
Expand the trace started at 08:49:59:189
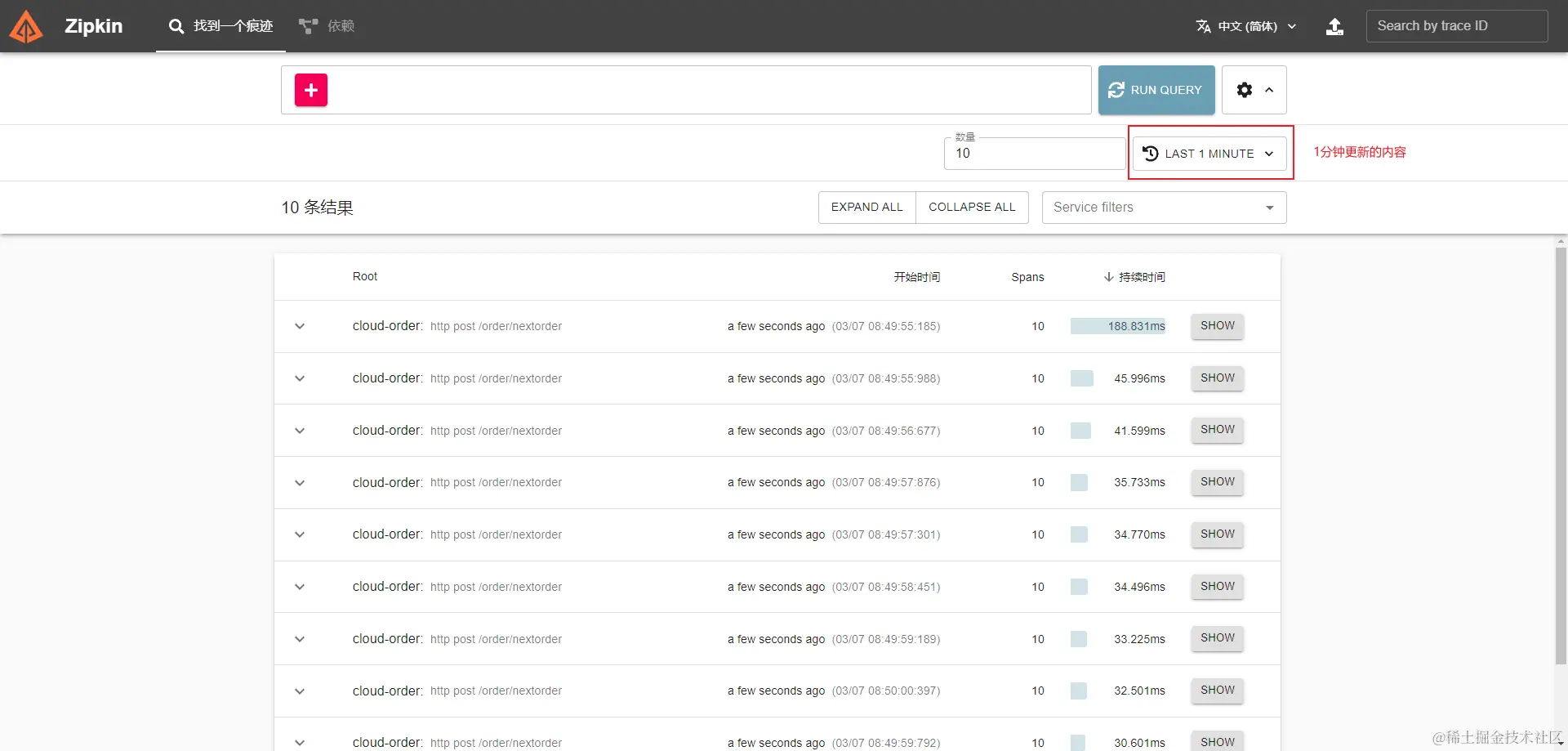pyautogui.click(x=300, y=639)
